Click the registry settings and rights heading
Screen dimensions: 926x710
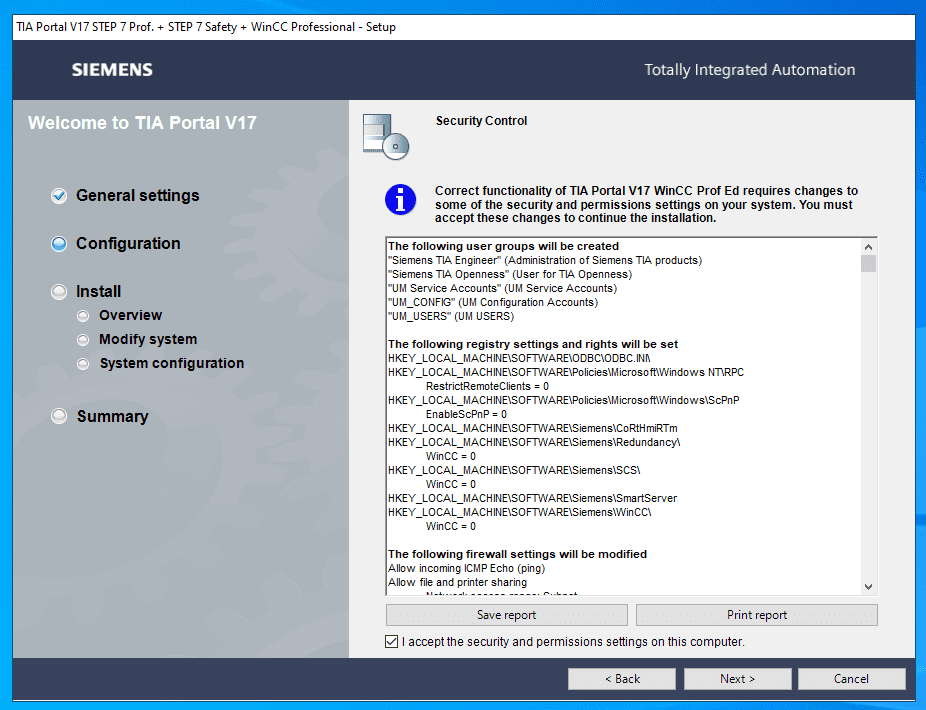533,344
